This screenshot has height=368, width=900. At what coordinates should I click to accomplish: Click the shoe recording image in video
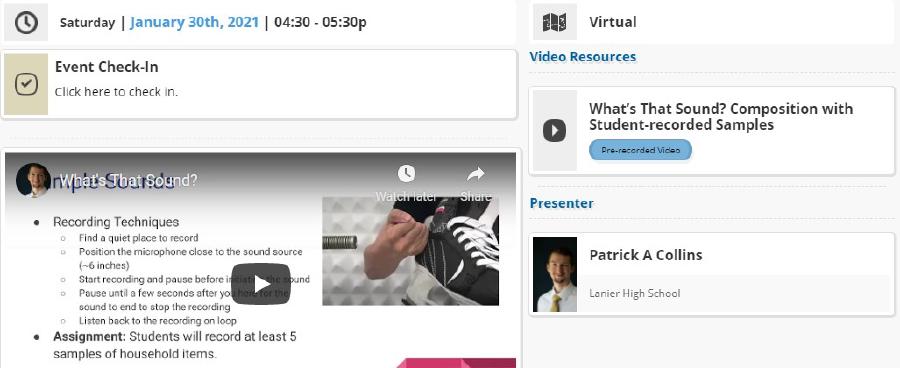[410, 251]
